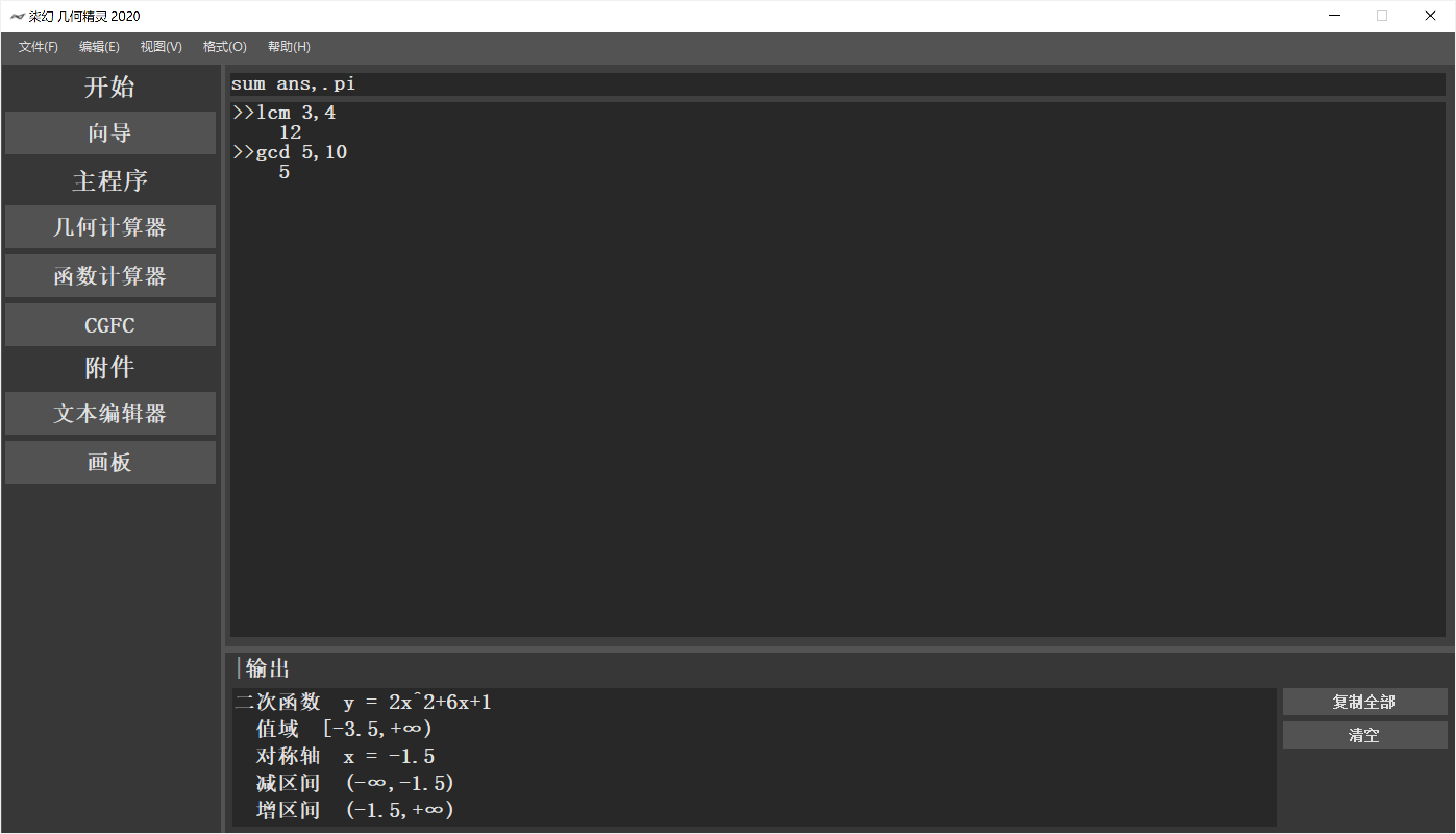Click output line '值域 [-3.5,+∞)'
The height and width of the screenshot is (834, 1456).
[x=344, y=729]
